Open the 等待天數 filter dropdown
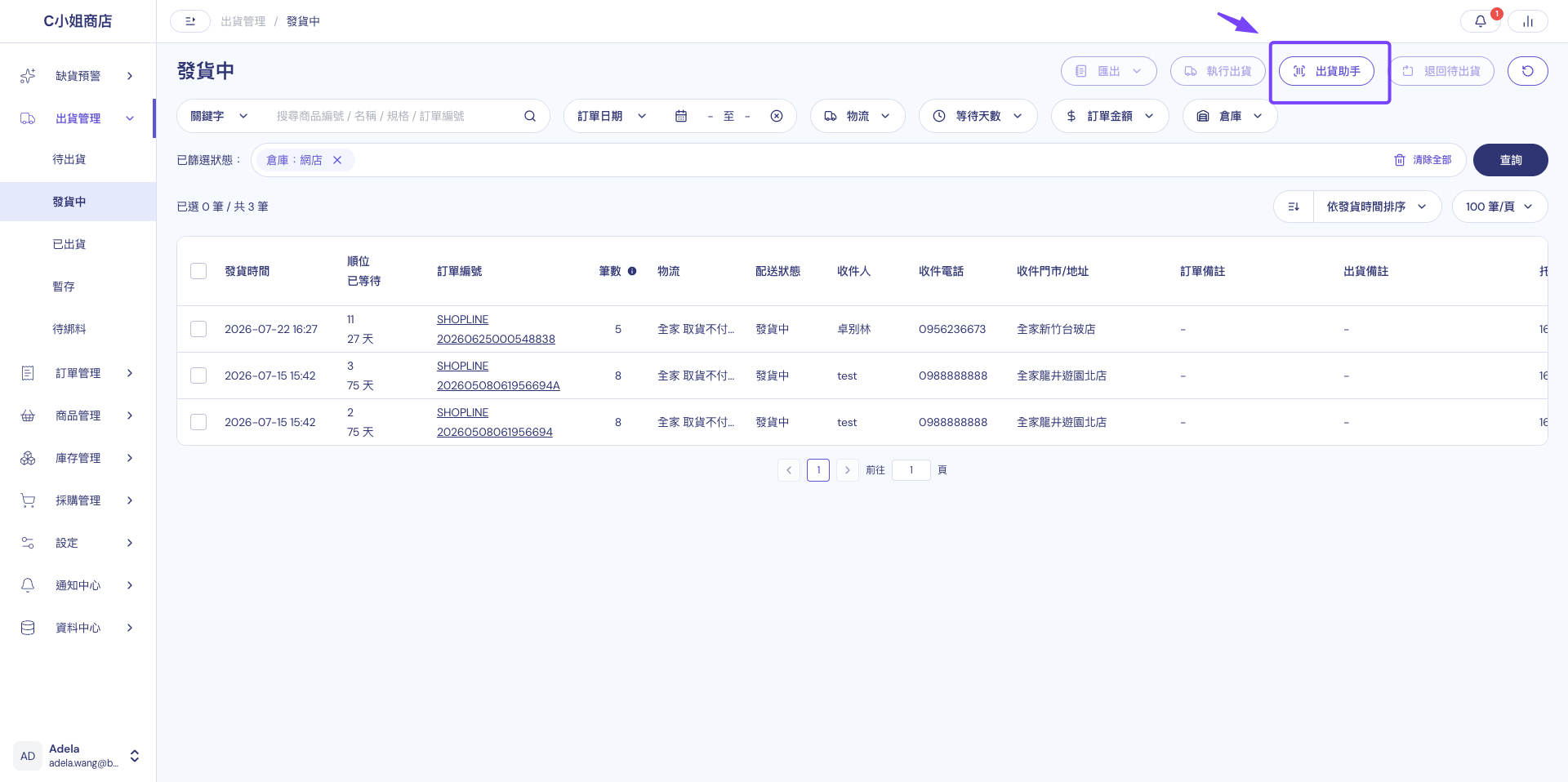Screen dimensions: 1568x782 [978, 116]
